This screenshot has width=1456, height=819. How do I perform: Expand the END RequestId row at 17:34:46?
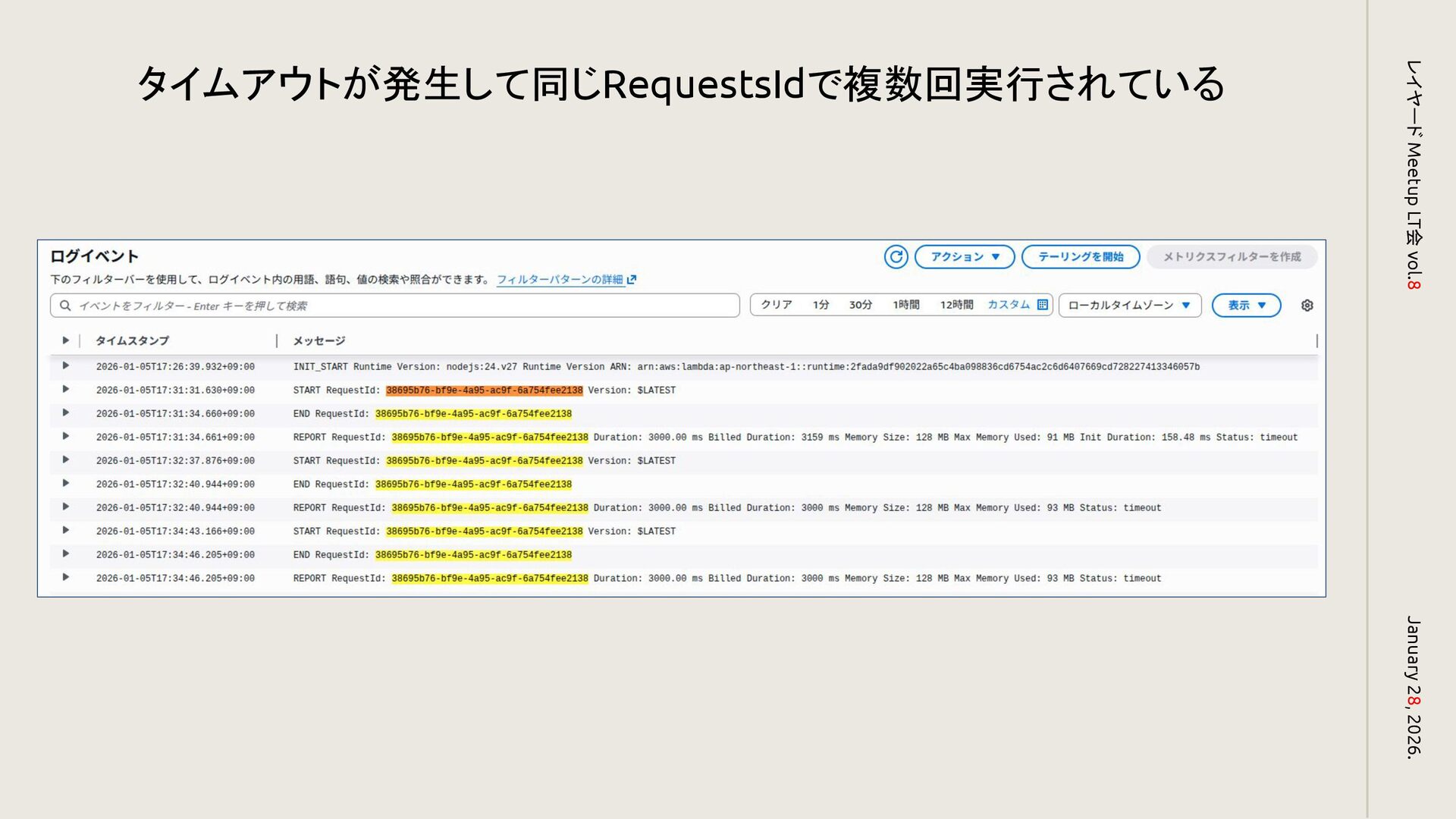(x=65, y=554)
